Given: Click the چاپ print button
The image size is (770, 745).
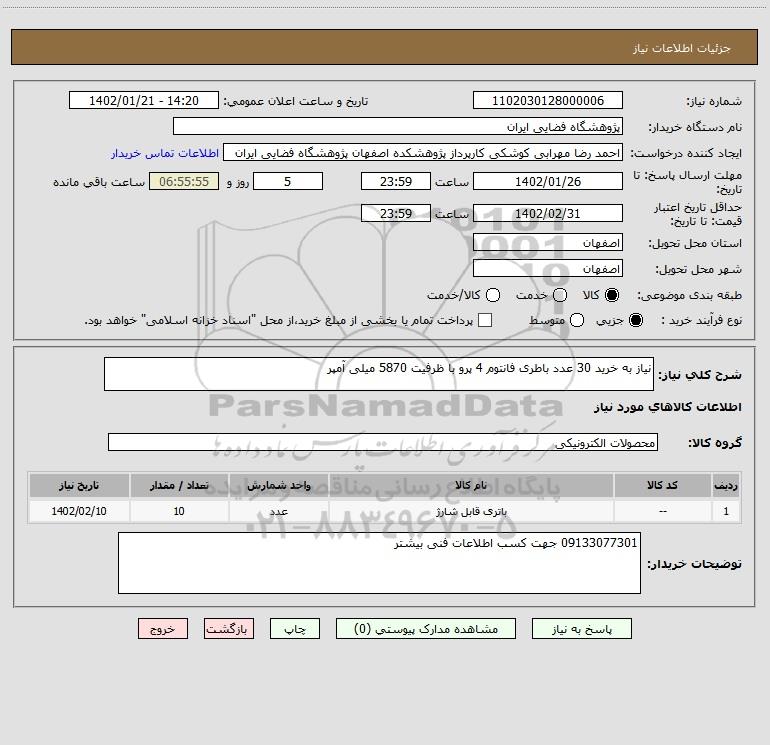Looking at the screenshot, I should pyautogui.click(x=295, y=629).
